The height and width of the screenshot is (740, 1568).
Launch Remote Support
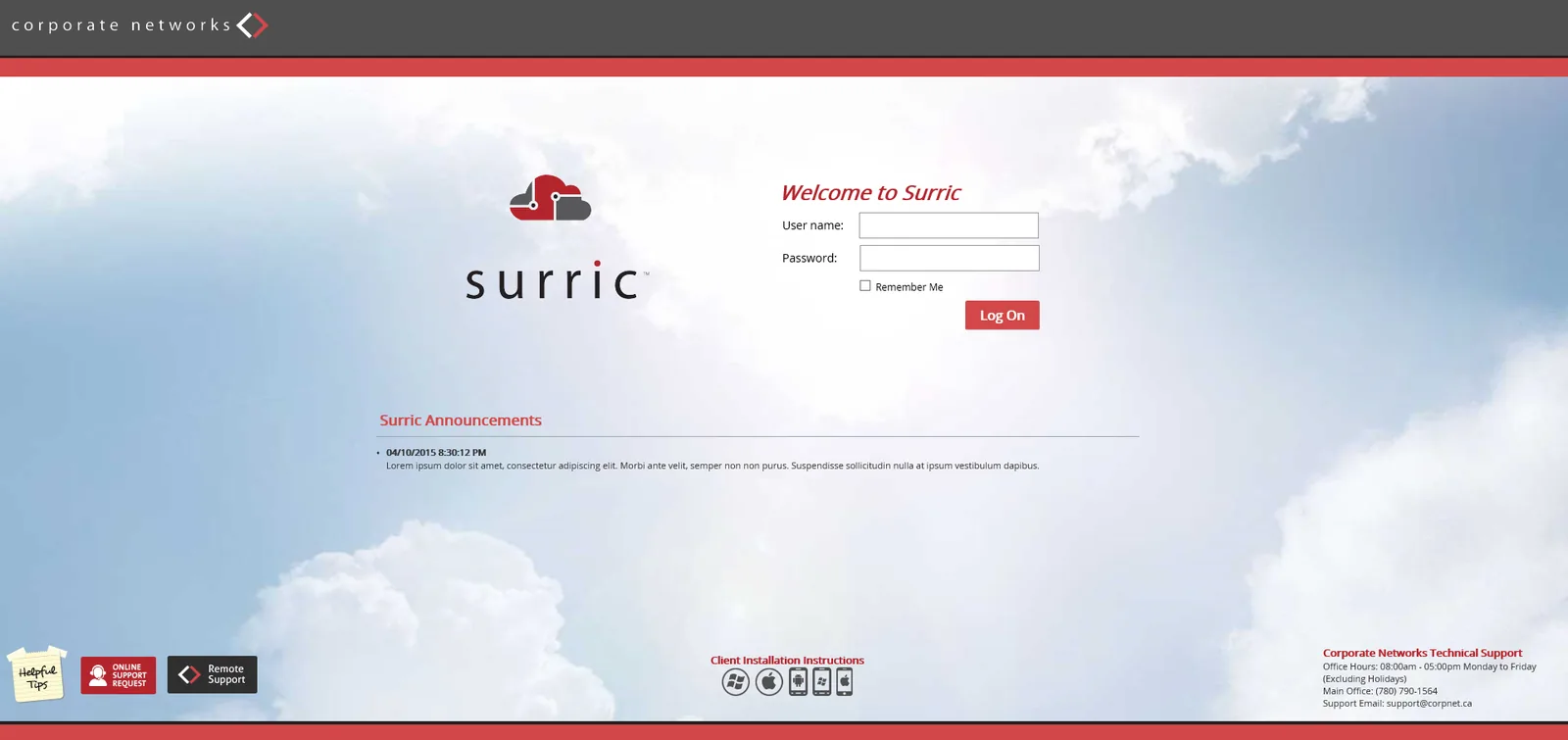(213, 674)
